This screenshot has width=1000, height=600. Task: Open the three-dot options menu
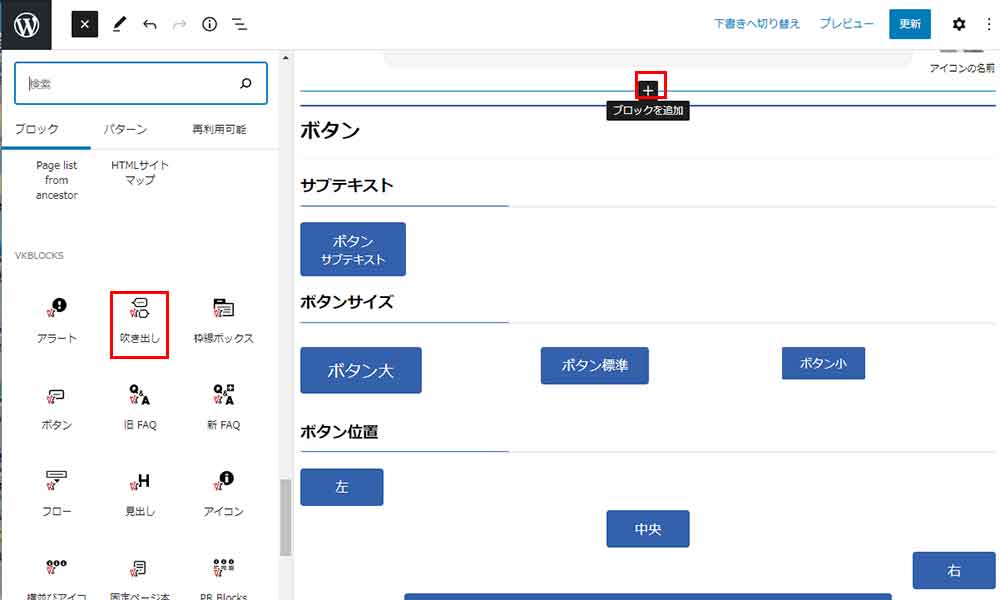tap(989, 24)
